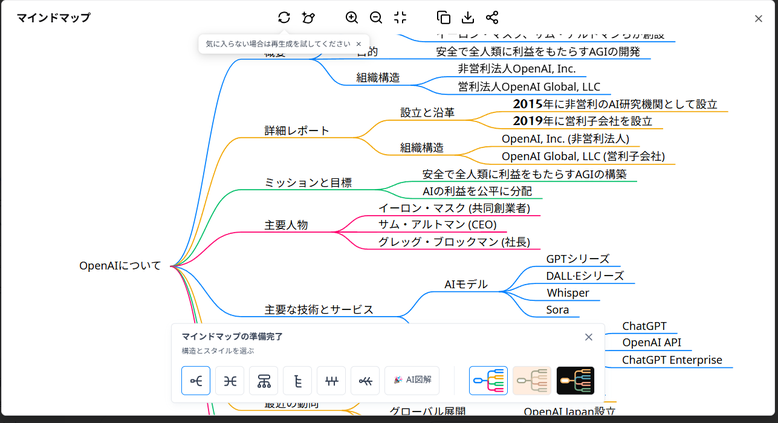
Task: Select the org chart tree layout
Action: [x=263, y=380]
